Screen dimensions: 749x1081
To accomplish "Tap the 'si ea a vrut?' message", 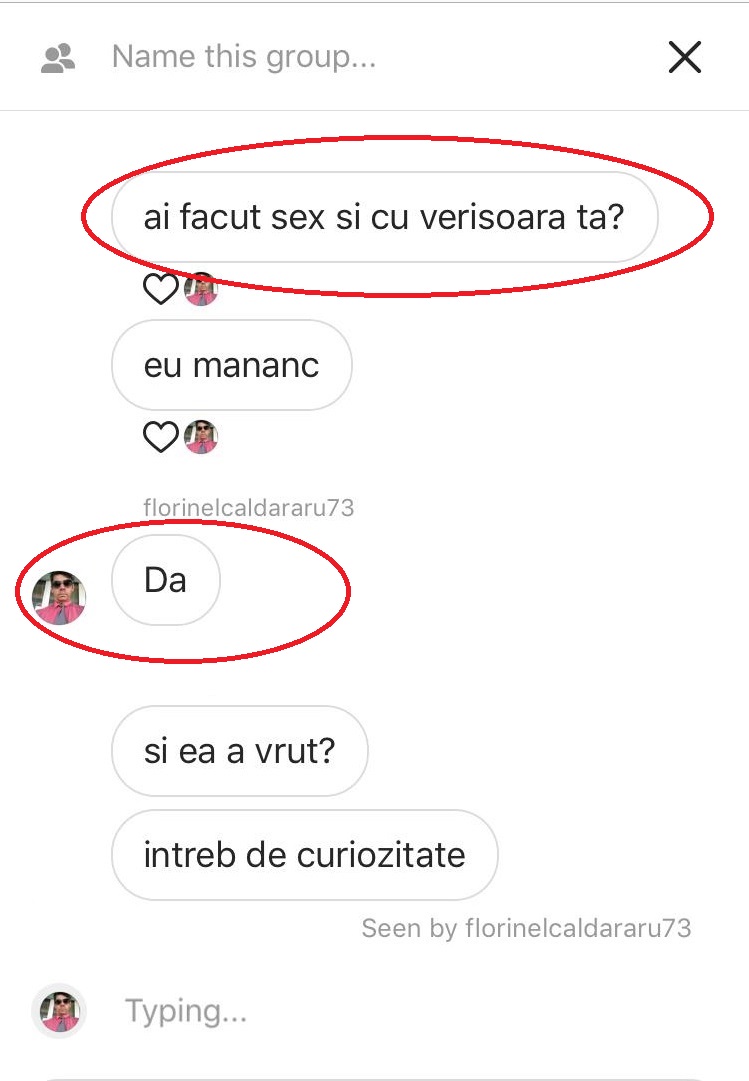I will [x=239, y=751].
